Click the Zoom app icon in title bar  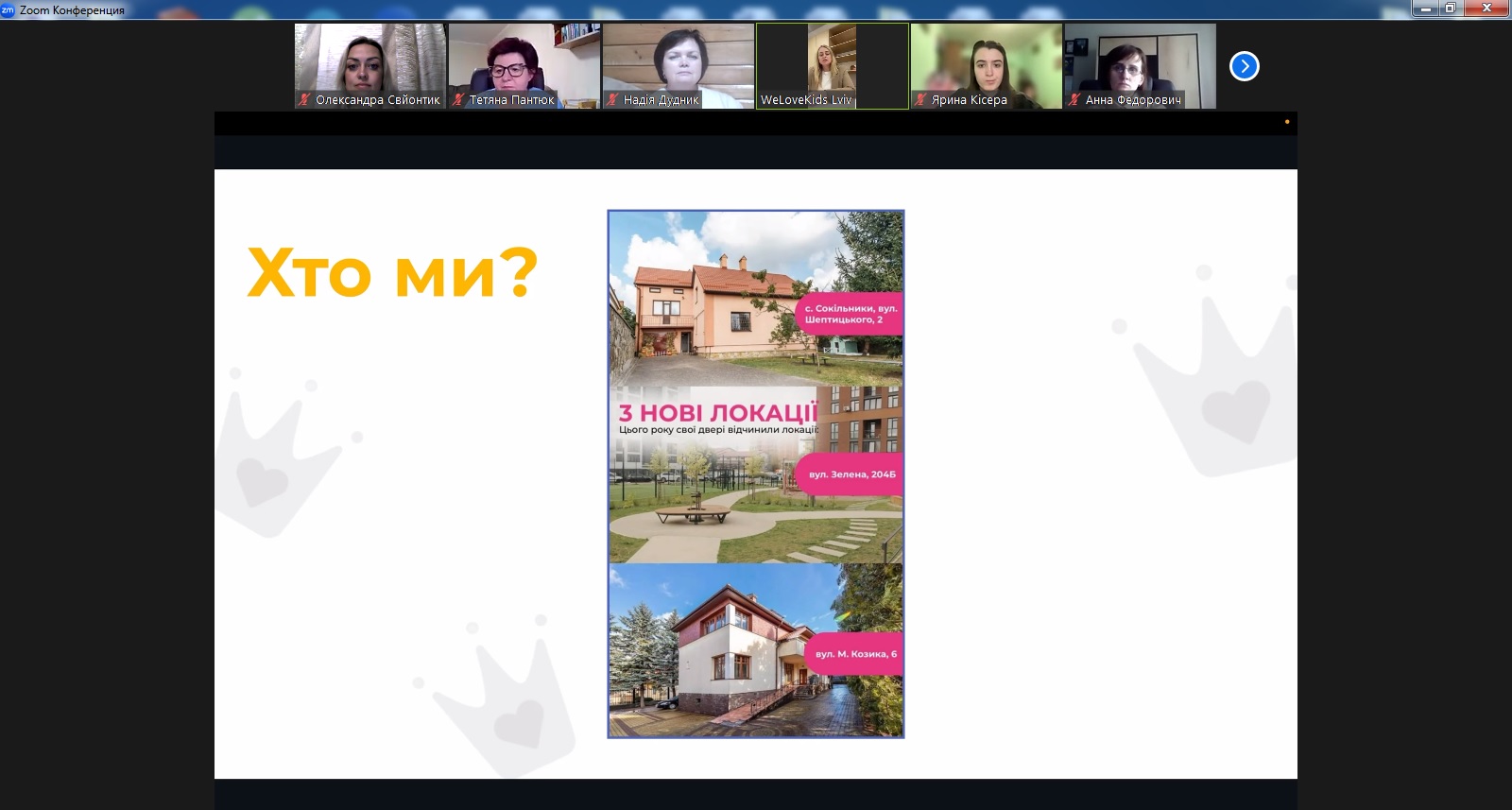pos(8,9)
